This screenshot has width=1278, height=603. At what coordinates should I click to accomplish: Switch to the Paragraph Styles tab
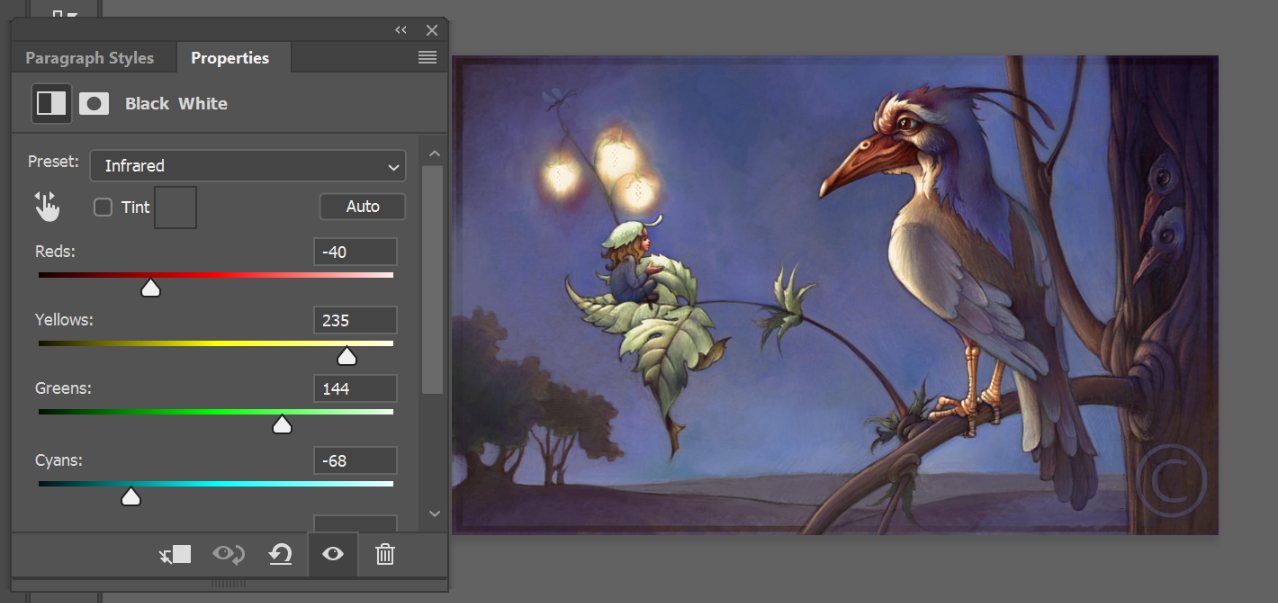tap(90, 58)
